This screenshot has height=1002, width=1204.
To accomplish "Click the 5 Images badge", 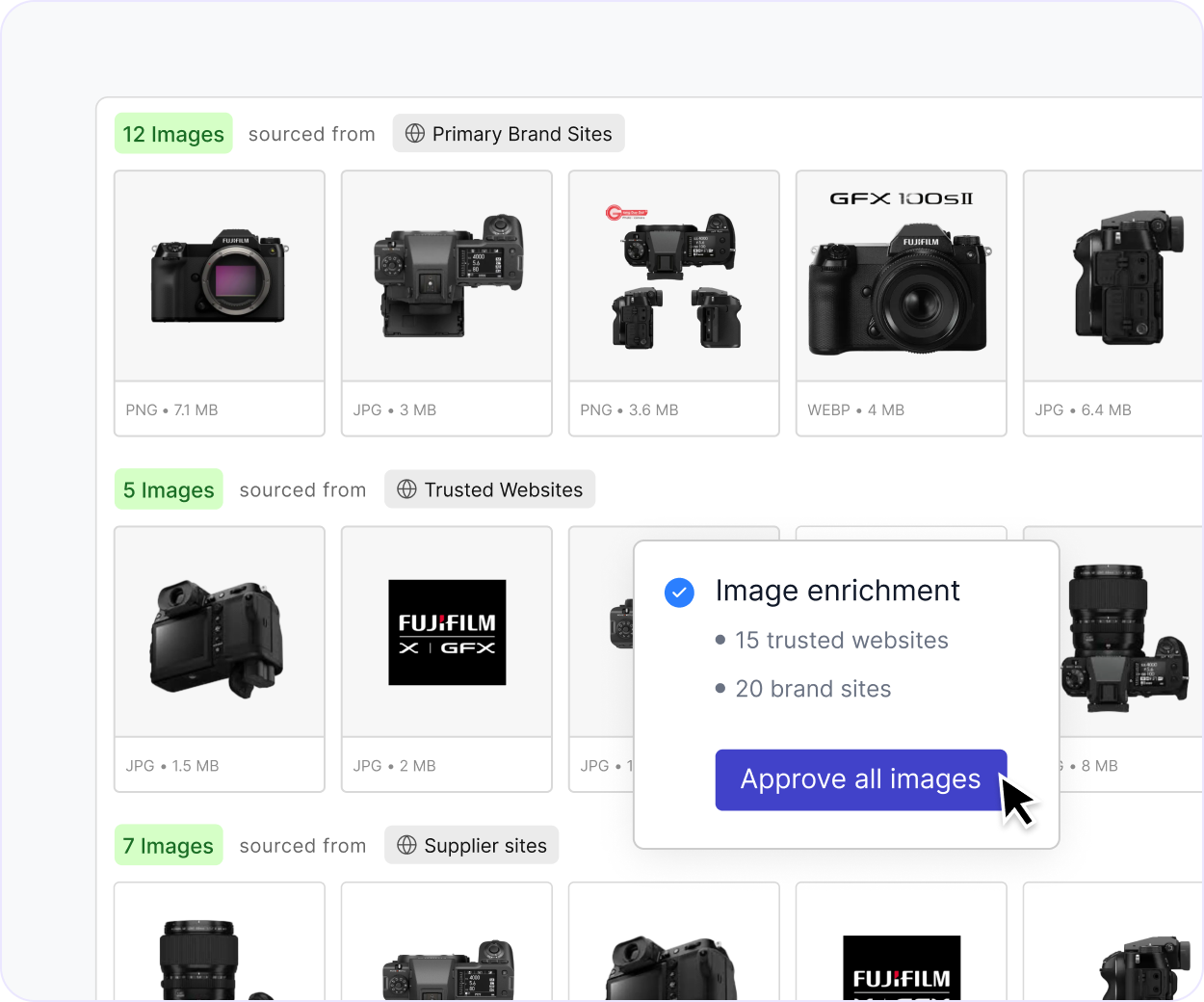I will pos(169,489).
